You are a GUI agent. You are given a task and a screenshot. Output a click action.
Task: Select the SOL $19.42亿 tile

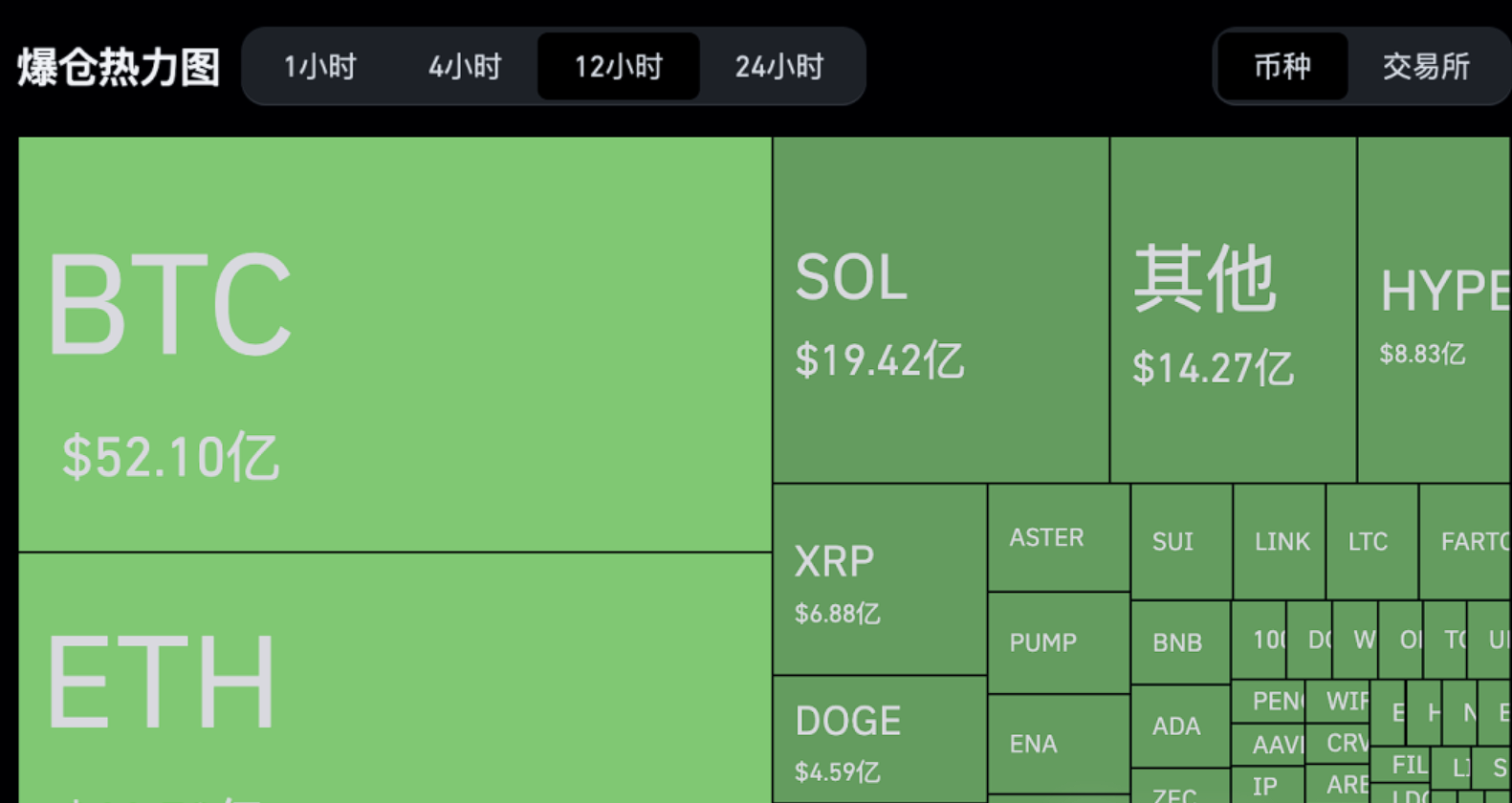pos(940,311)
